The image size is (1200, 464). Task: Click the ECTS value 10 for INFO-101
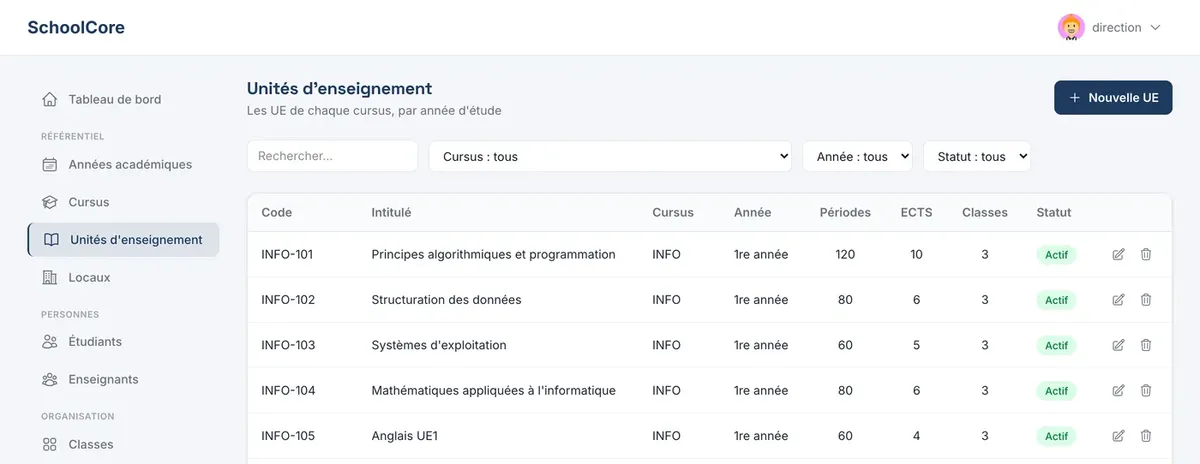click(917, 254)
